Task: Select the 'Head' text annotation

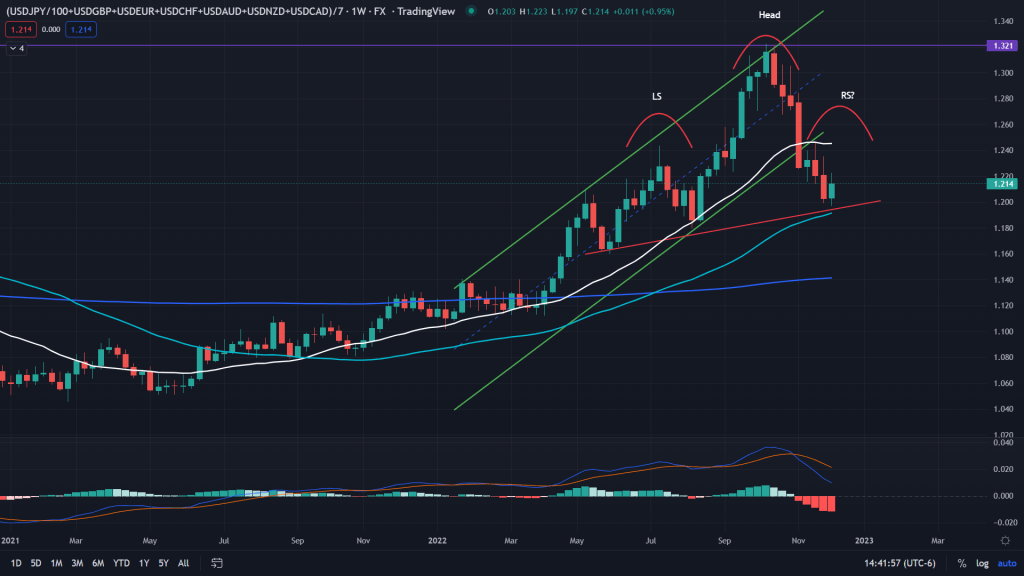Action: tap(768, 16)
